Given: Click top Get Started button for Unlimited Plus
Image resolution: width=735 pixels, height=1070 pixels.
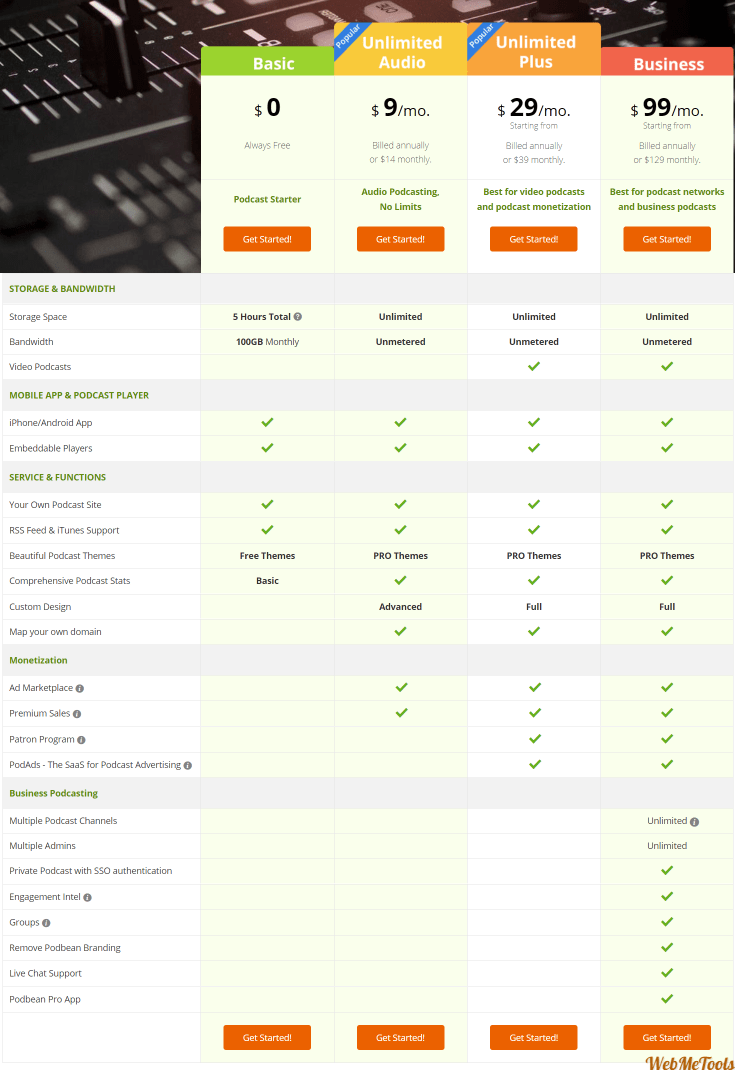Looking at the screenshot, I should tap(534, 239).
